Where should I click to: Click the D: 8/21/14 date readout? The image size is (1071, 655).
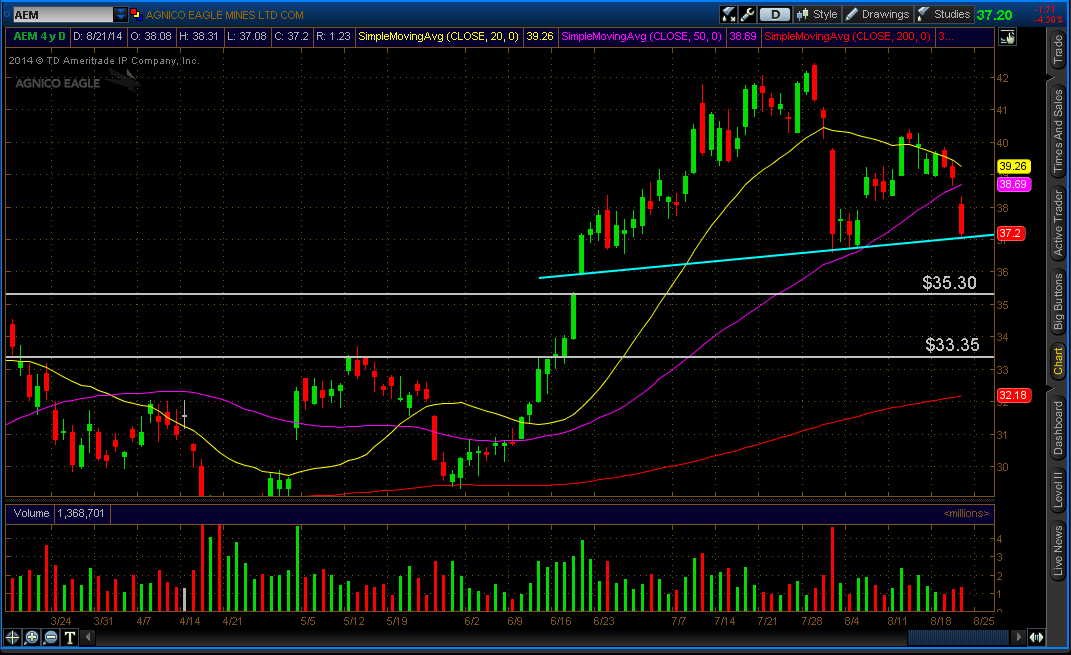click(x=98, y=36)
